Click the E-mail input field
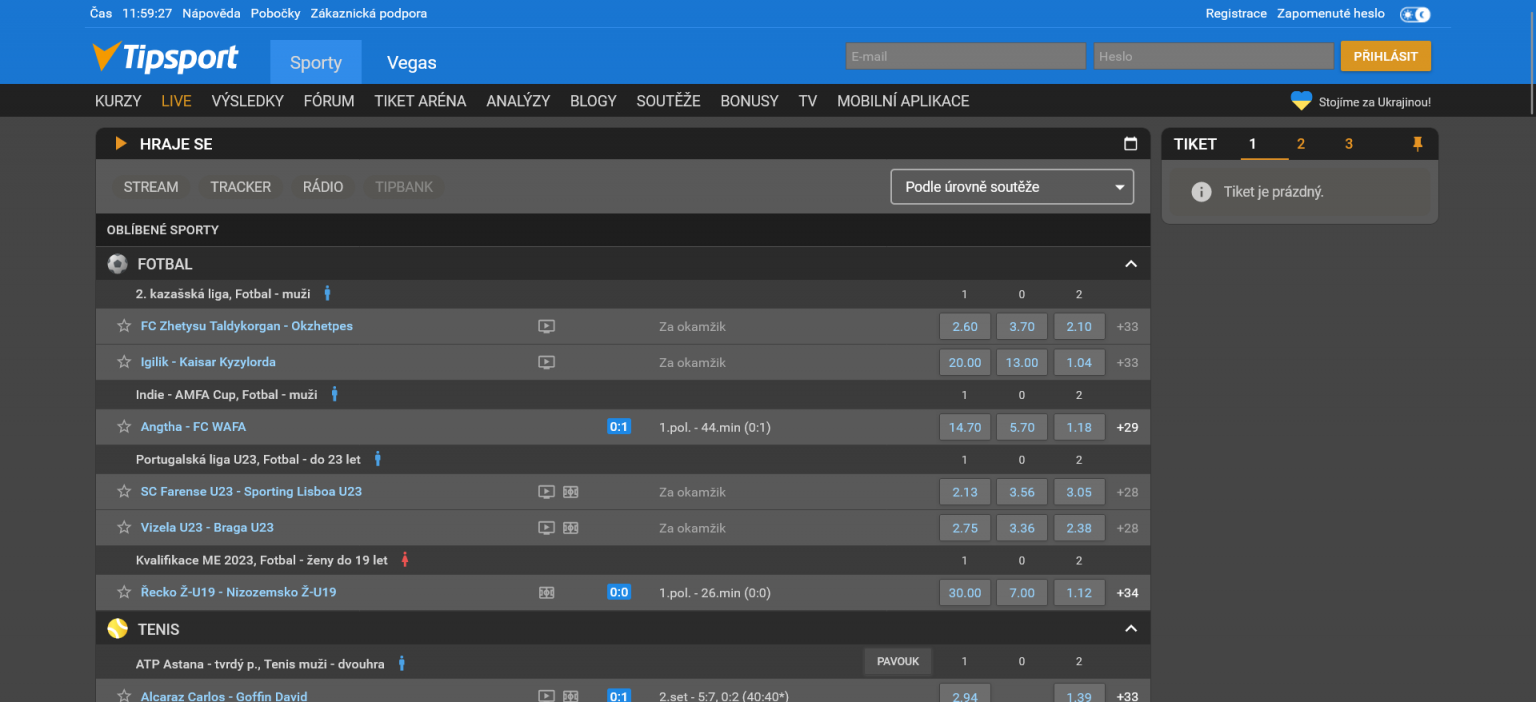Screen dimensions: 1536x702 (x=964, y=56)
